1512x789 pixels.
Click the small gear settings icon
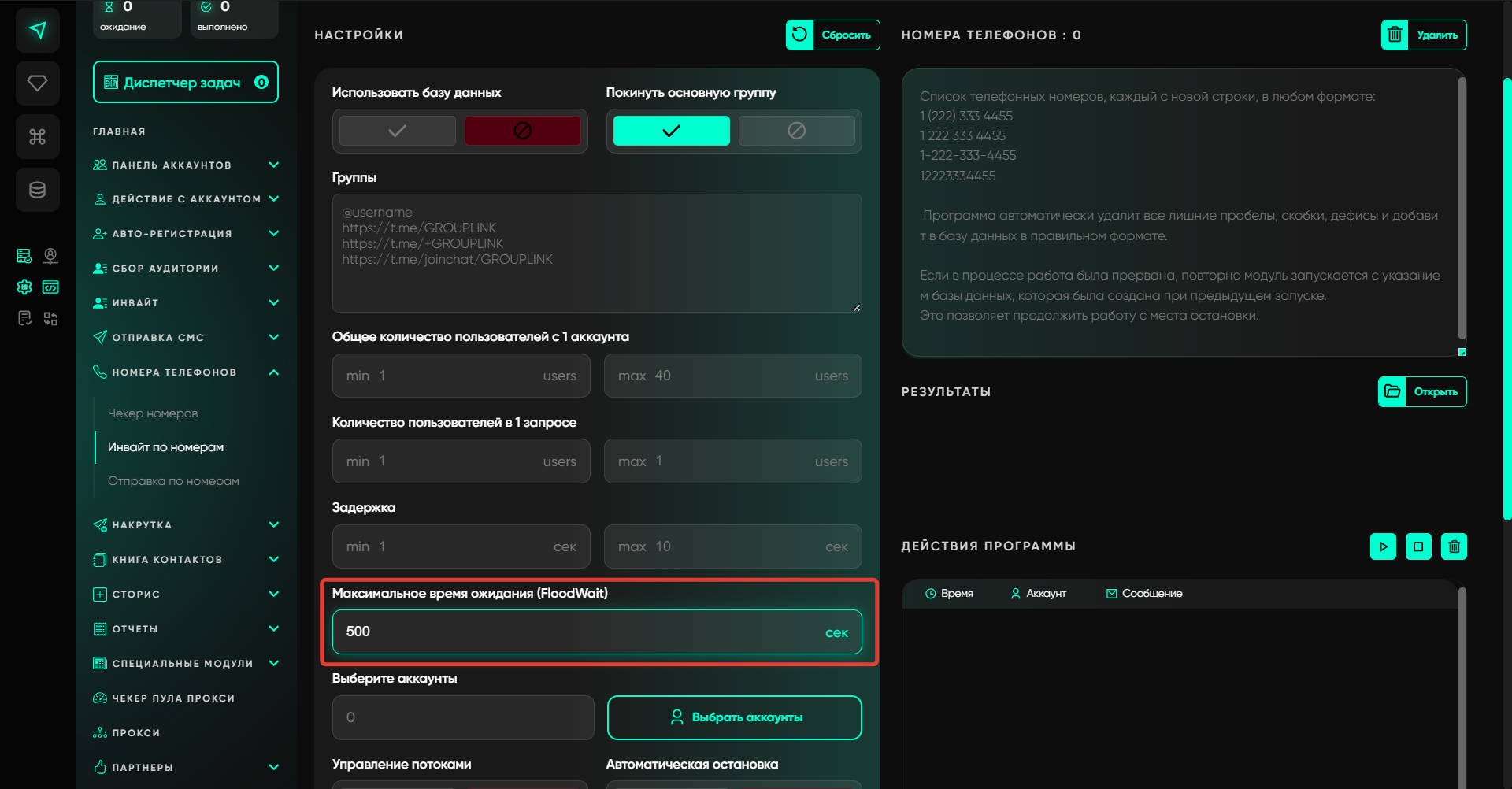pyautogui.click(x=24, y=287)
